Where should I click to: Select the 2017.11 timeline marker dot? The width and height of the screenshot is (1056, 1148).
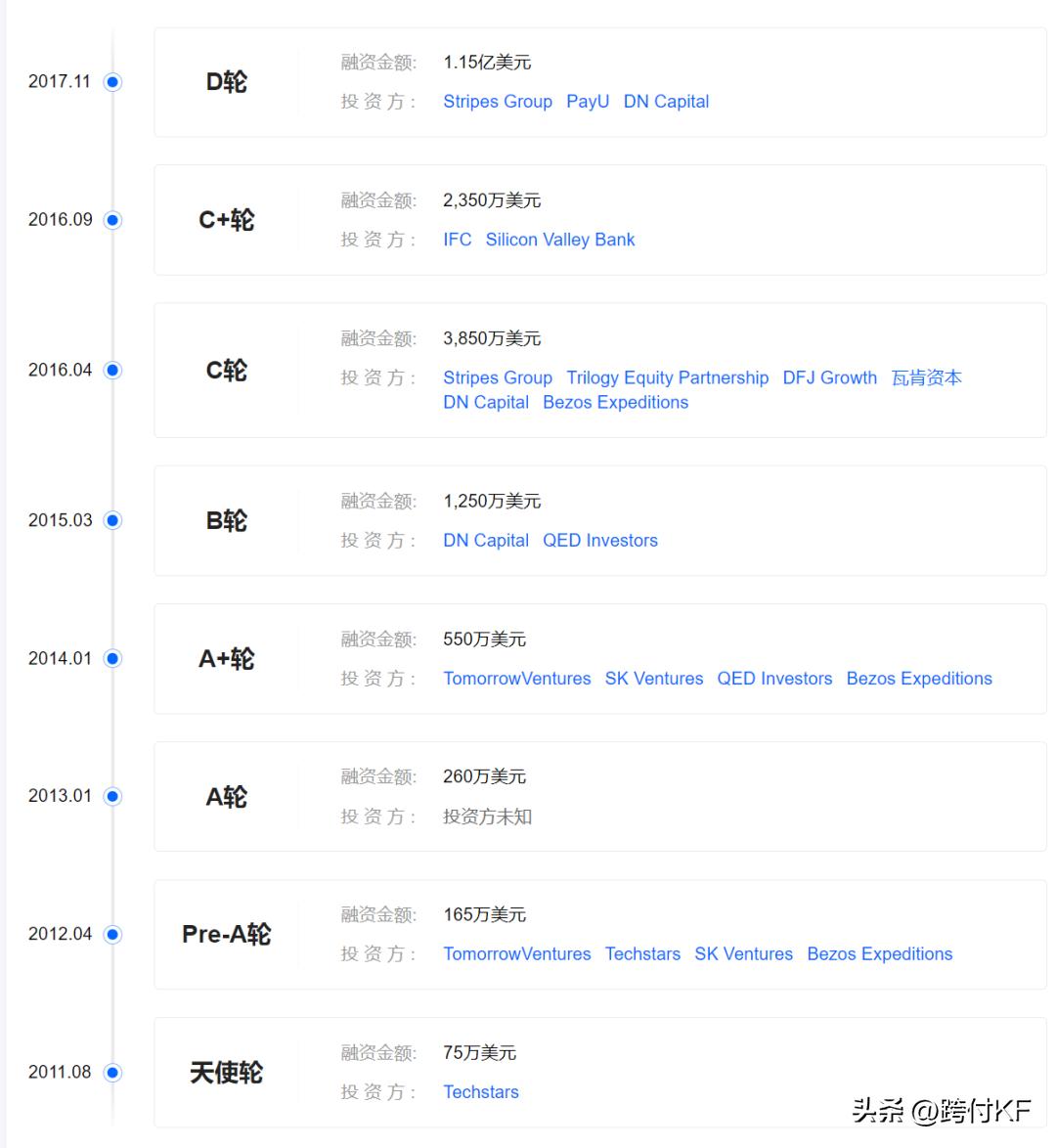(x=112, y=82)
